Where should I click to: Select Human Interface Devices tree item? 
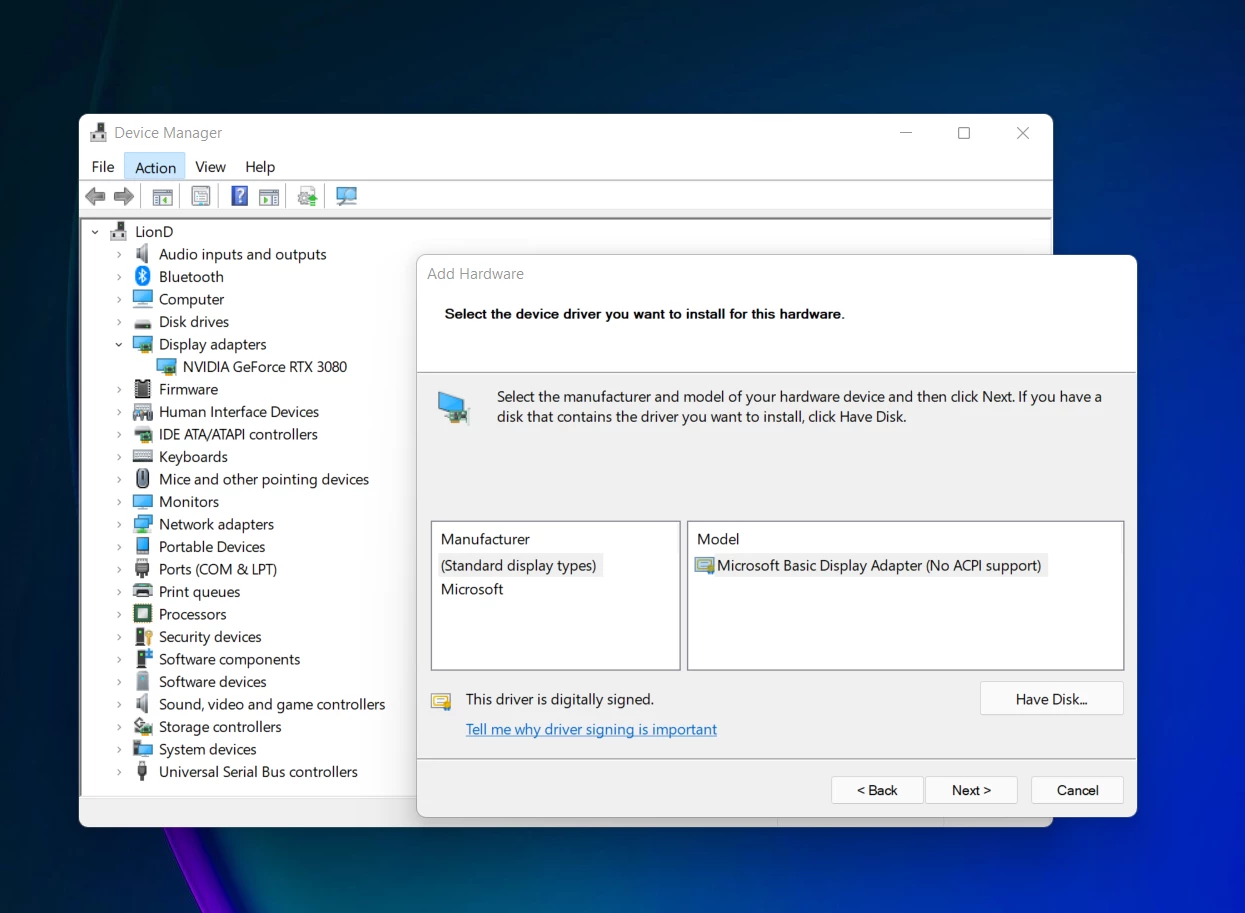(239, 412)
